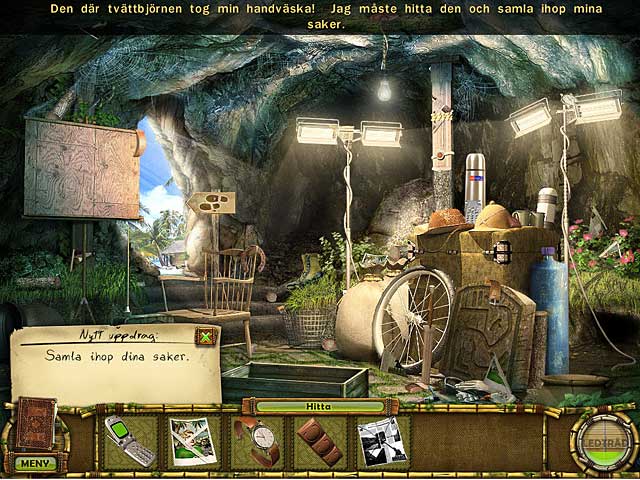Click the 'Samla ihop dina saker' mission note

pos(115,365)
